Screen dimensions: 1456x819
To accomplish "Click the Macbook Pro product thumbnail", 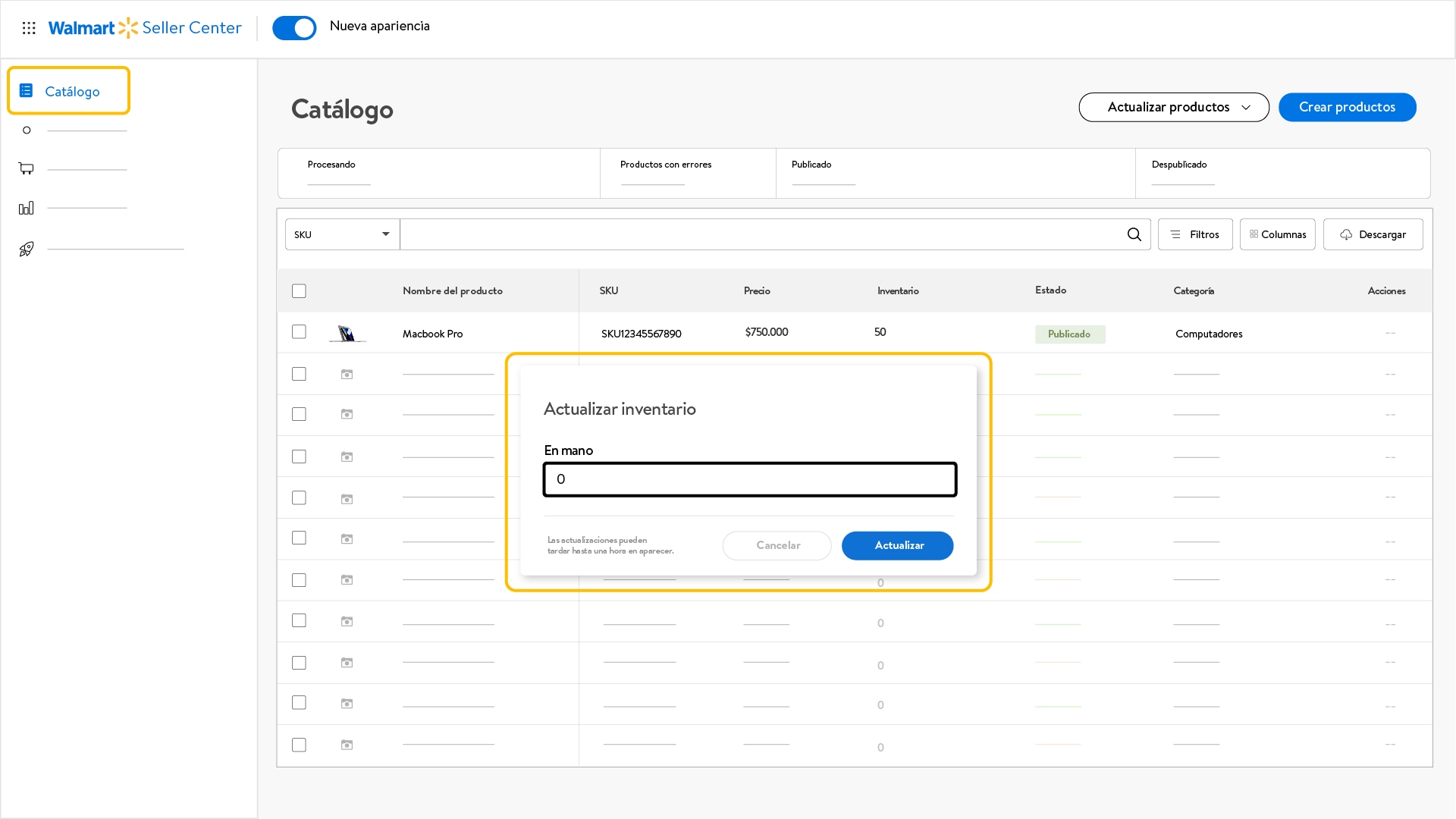I will tap(347, 333).
